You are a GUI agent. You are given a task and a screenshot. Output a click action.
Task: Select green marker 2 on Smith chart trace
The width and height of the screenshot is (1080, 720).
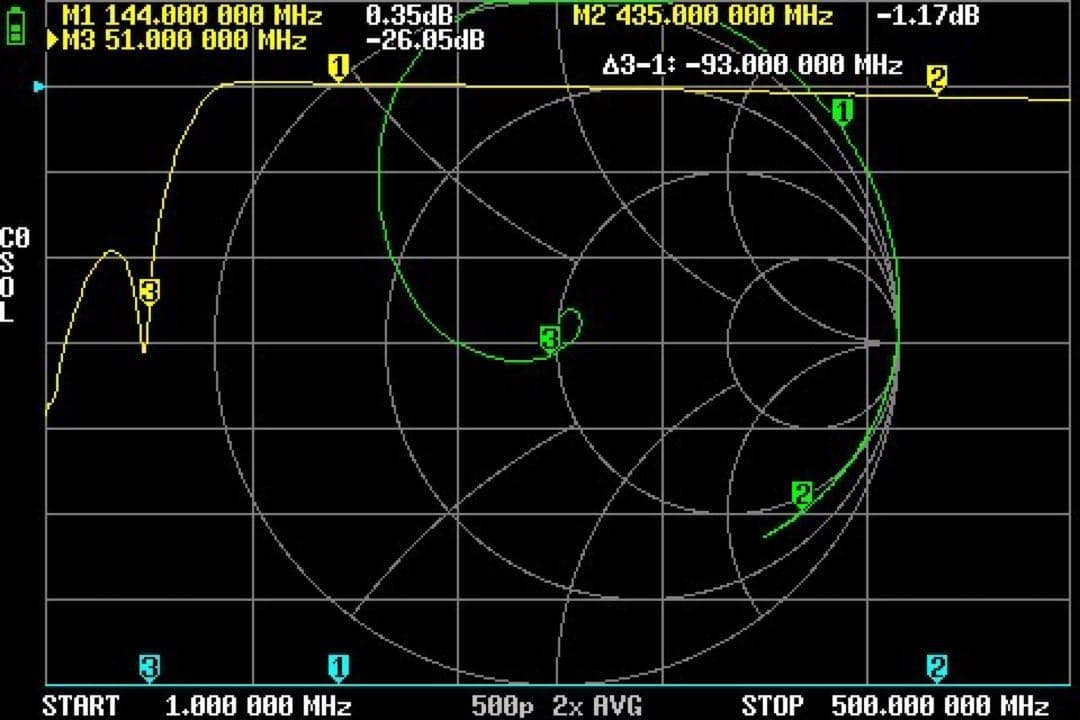[x=802, y=494]
